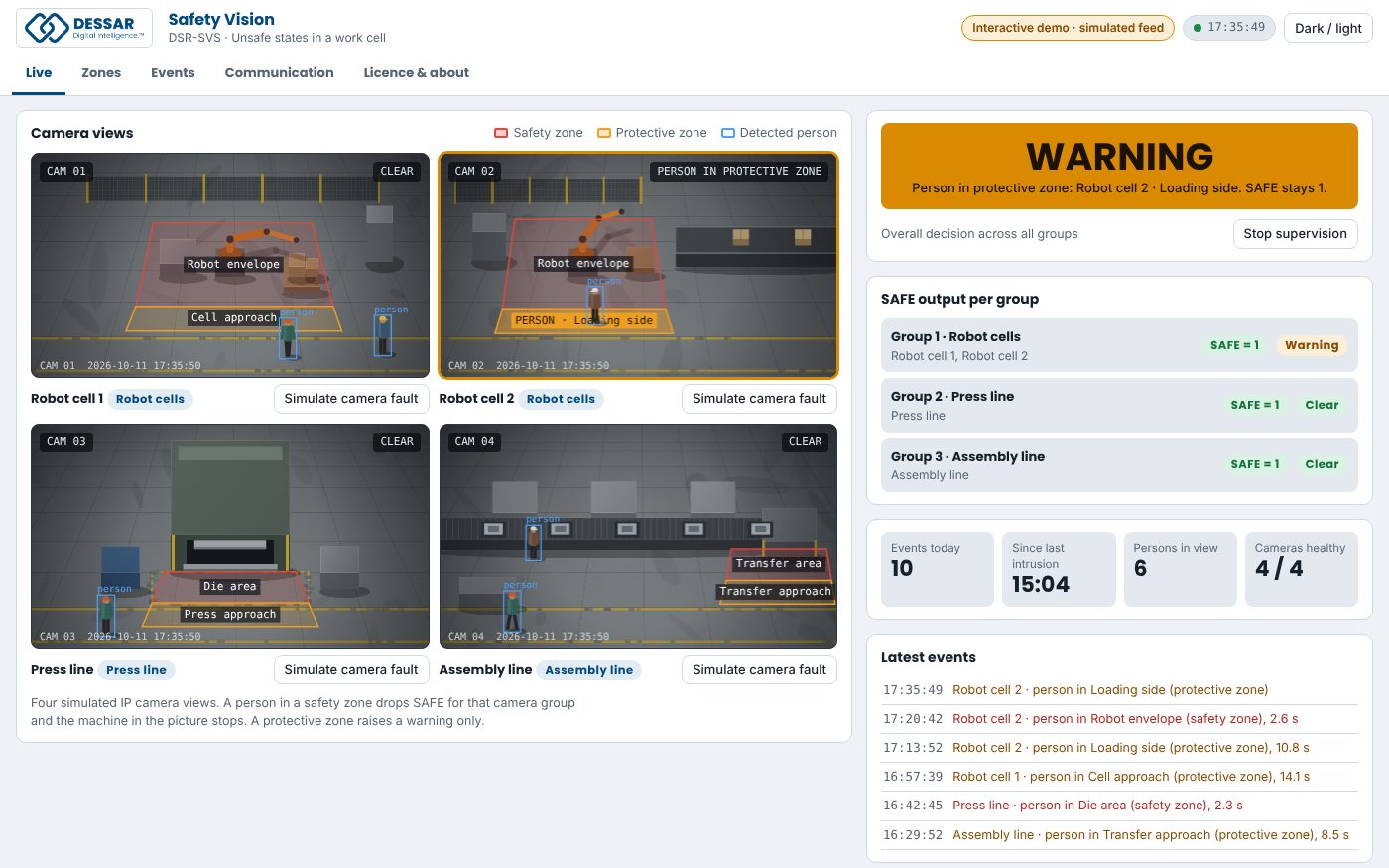Open the 17:13:52 Loading side event
This screenshot has height=868, width=1389.
1119,748
